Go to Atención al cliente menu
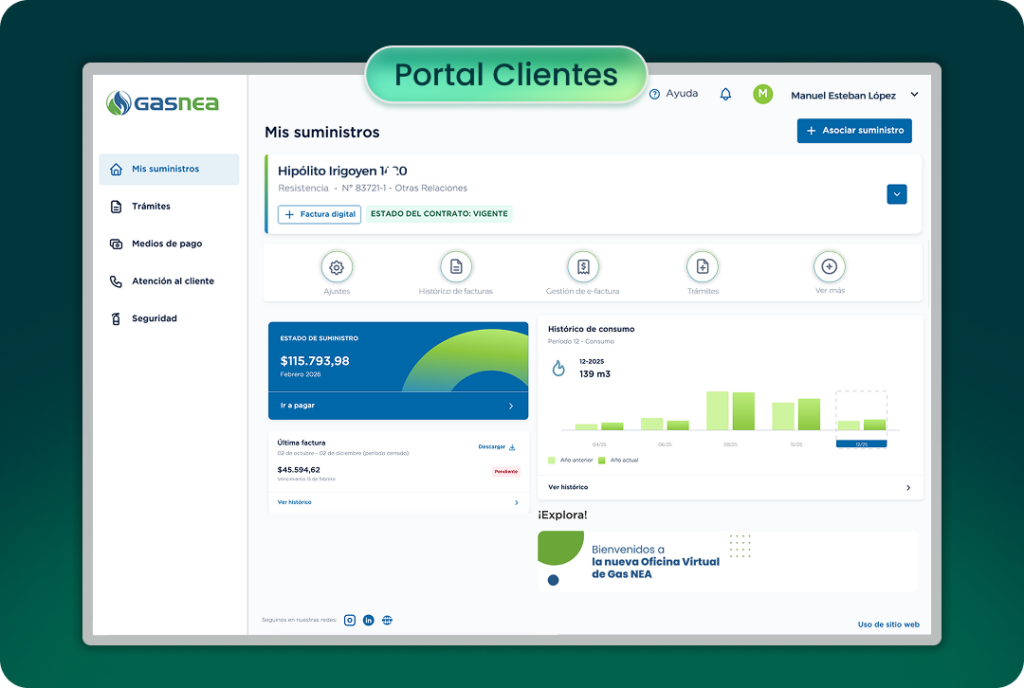The height and width of the screenshot is (688, 1024). [172, 281]
